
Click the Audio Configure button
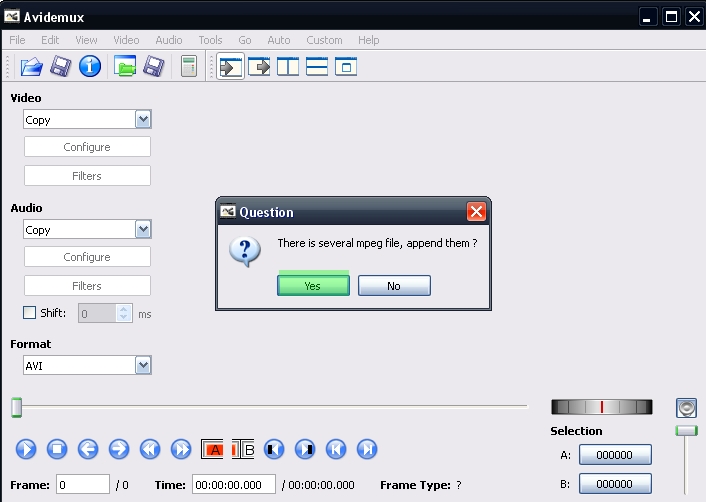click(x=87, y=257)
